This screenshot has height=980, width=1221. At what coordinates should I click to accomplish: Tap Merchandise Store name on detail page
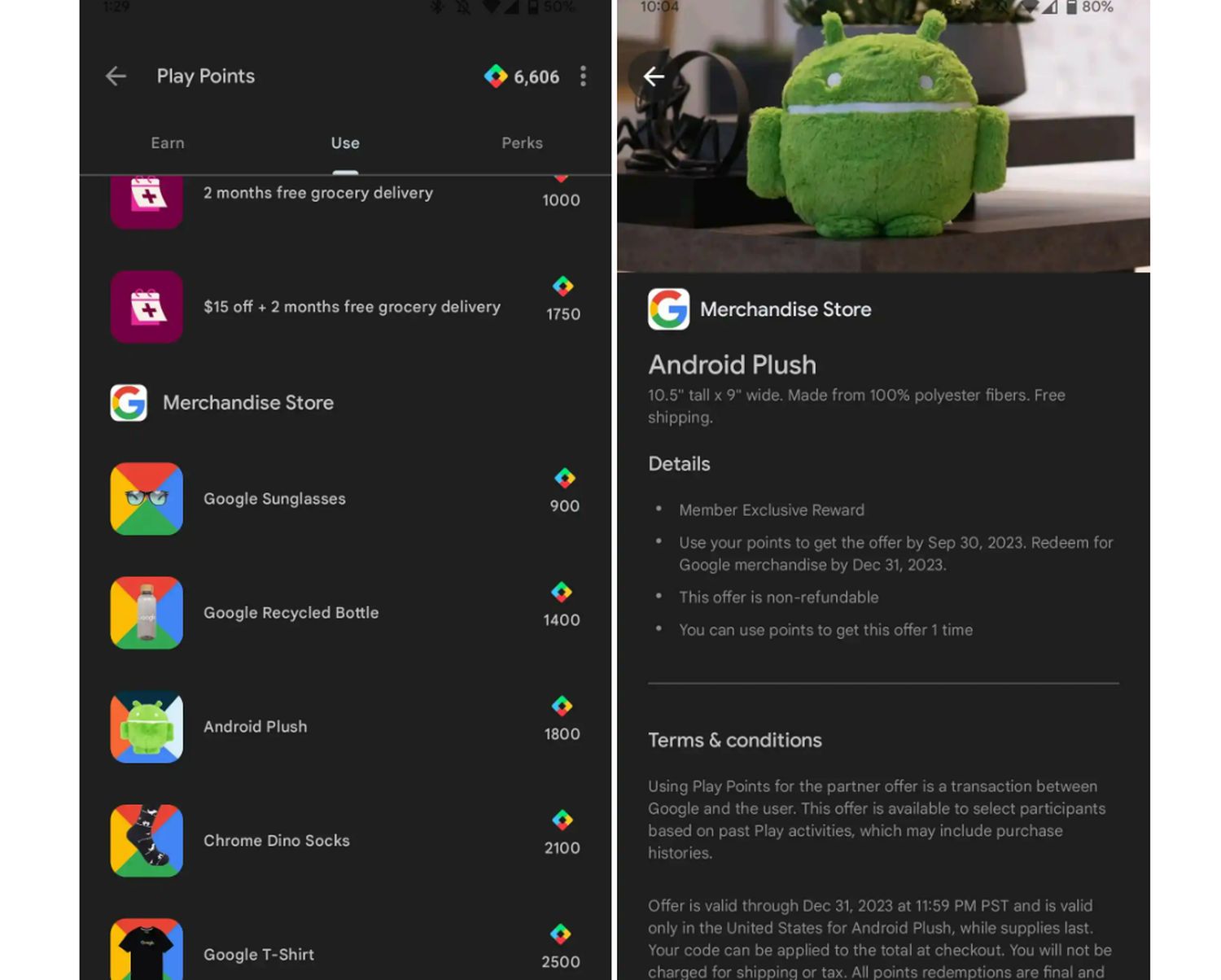(x=786, y=309)
